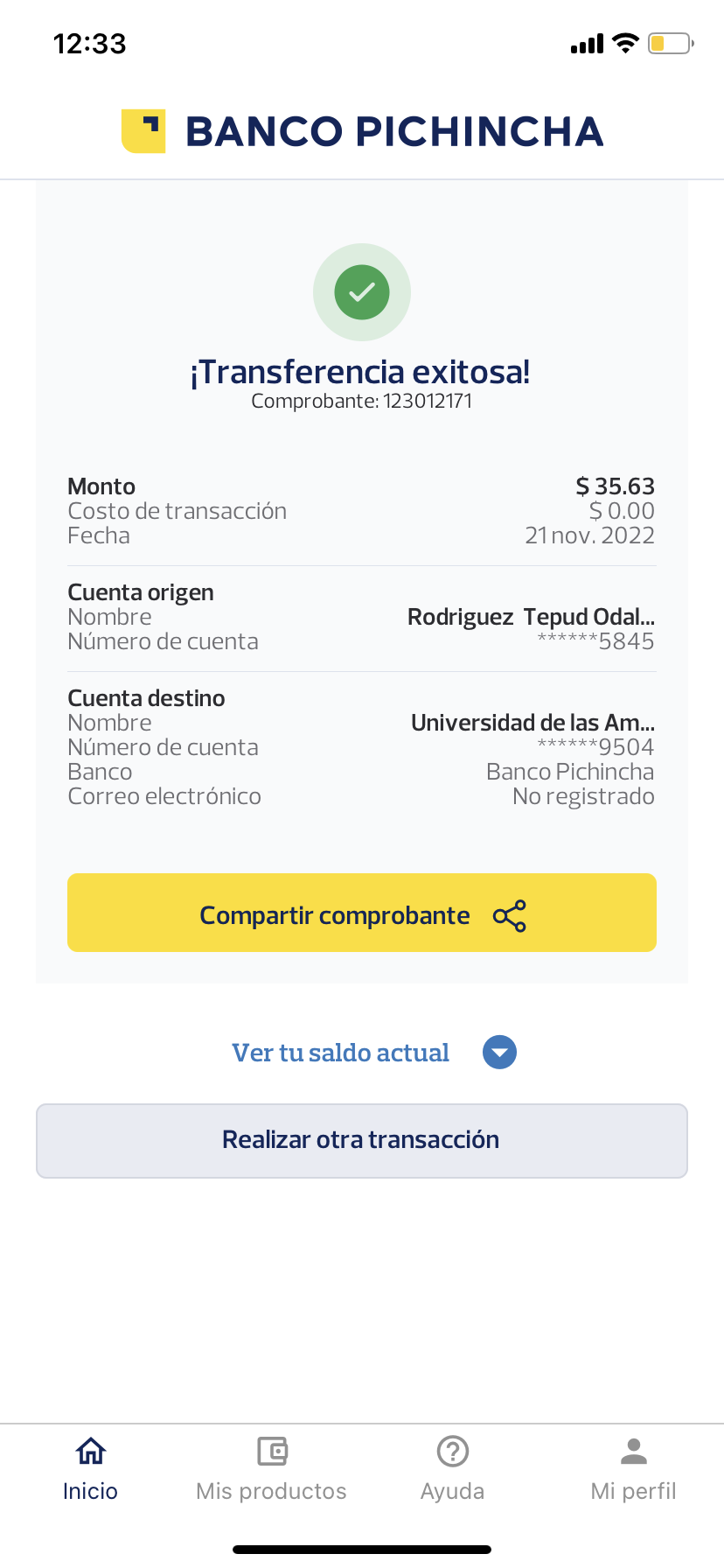Tap the truncated Universidad de las Am... name

pyautogui.click(x=533, y=723)
